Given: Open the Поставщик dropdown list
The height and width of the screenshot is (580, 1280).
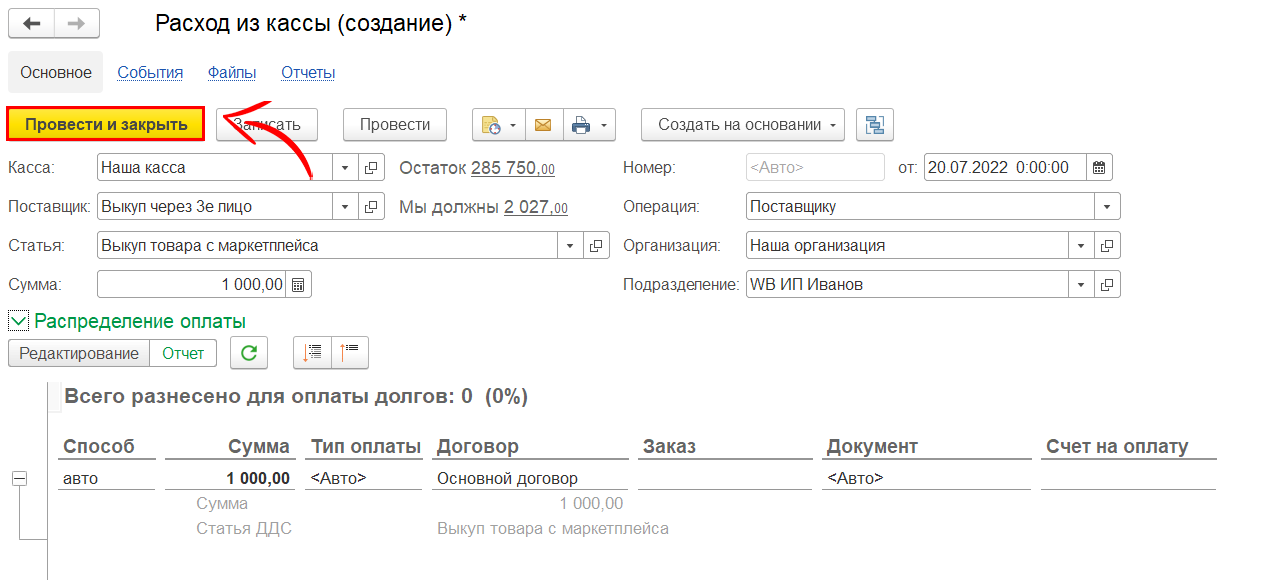Looking at the screenshot, I should 345,207.
